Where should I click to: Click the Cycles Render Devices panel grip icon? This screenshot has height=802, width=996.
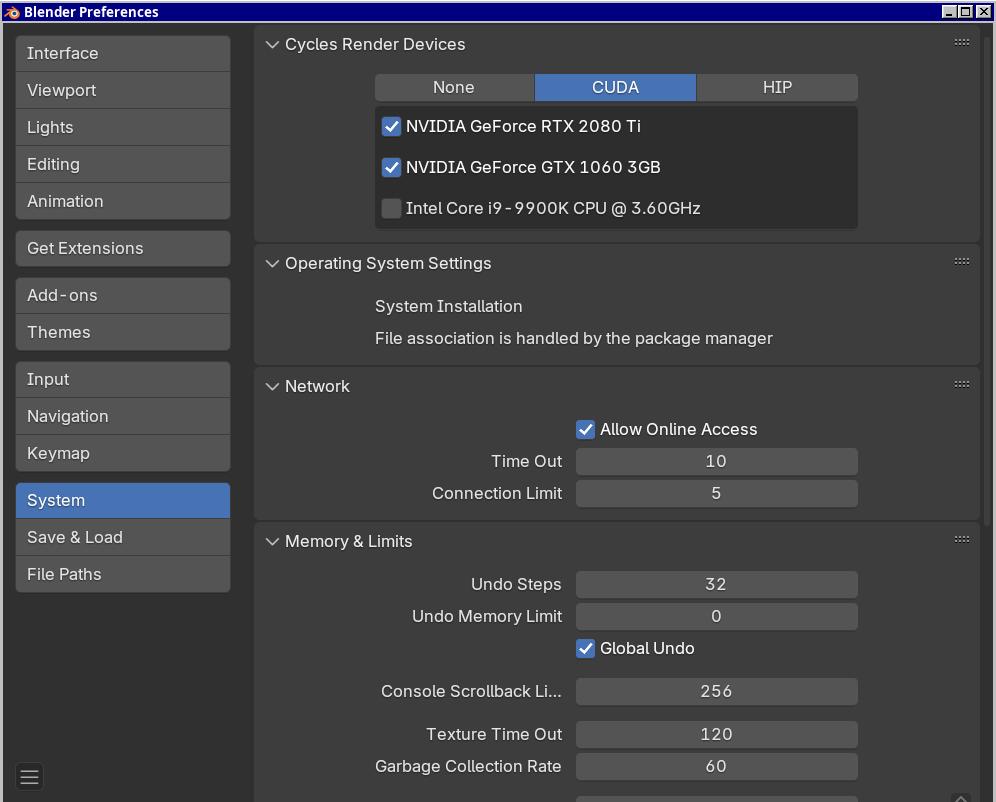961,42
